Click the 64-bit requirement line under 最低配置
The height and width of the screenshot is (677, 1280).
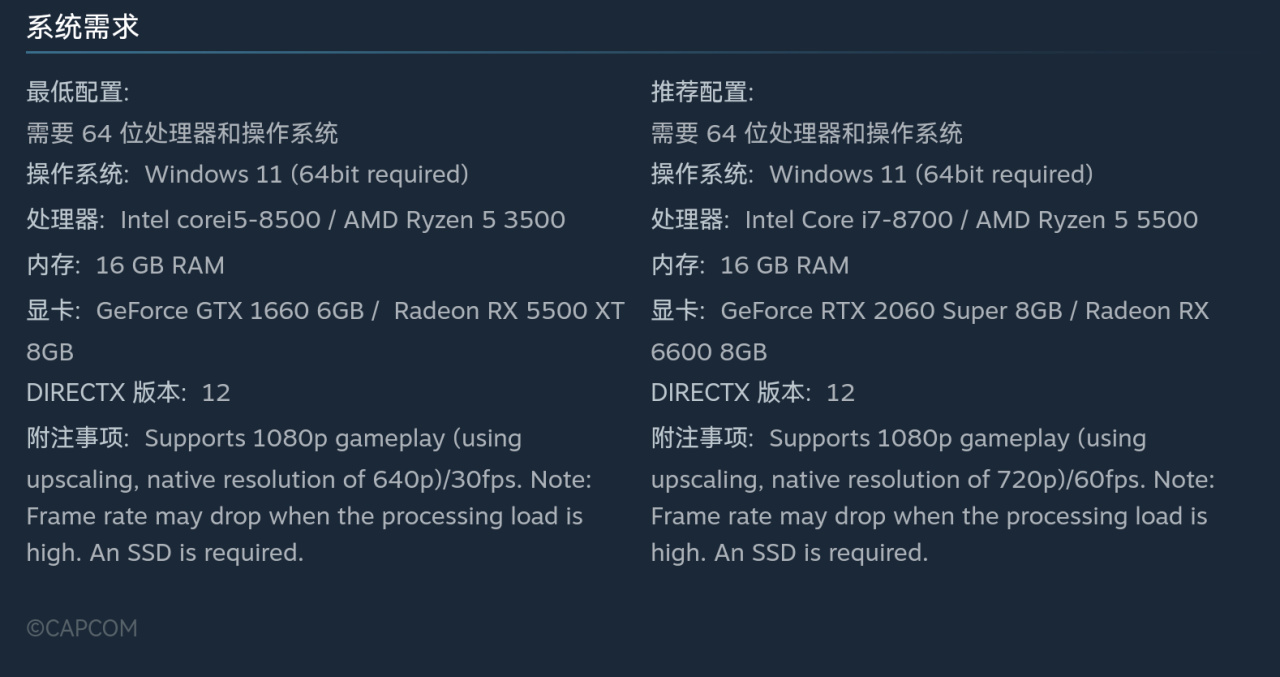click(182, 133)
